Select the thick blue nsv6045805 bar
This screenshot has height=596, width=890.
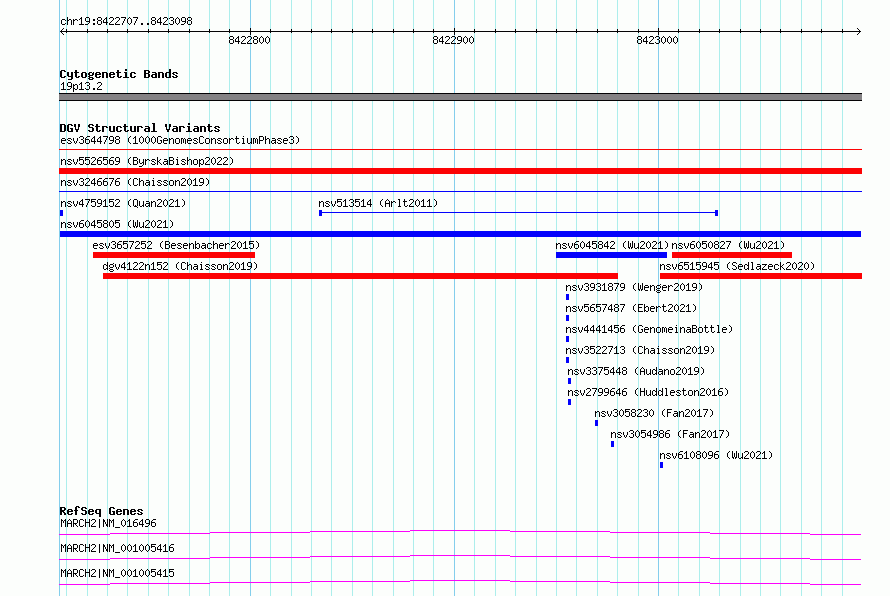460,234
